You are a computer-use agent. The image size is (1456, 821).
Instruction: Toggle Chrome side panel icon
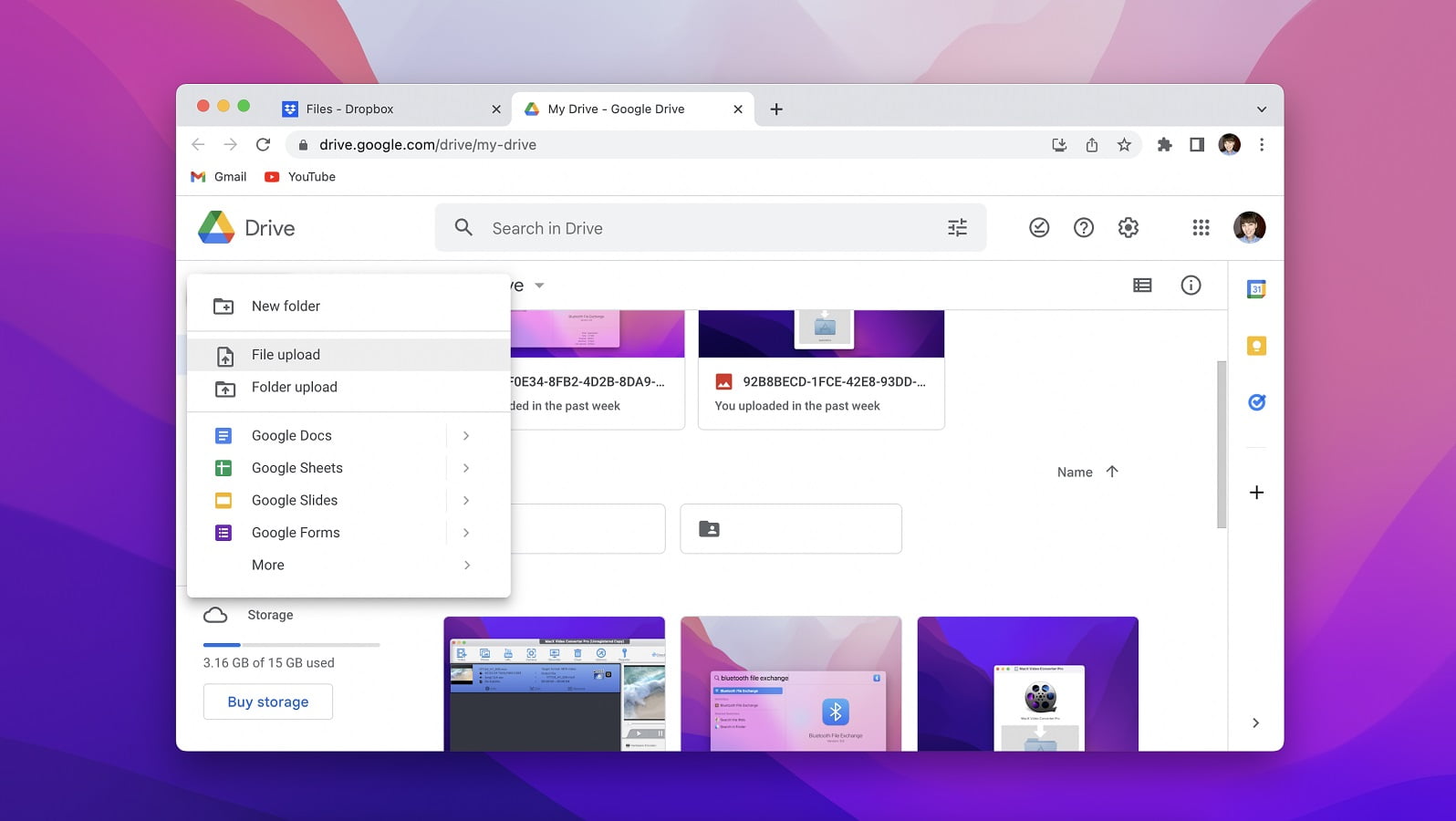pyautogui.click(x=1197, y=144)
